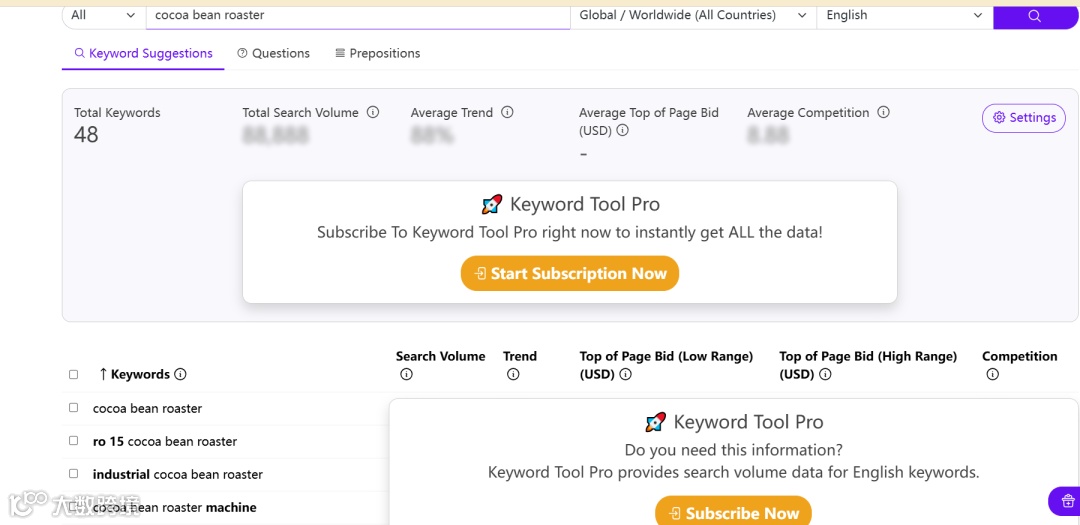This screenshot has height=525, width=1080.
Task: Click info icon under Search Volume column
Action: click(406, 375)
